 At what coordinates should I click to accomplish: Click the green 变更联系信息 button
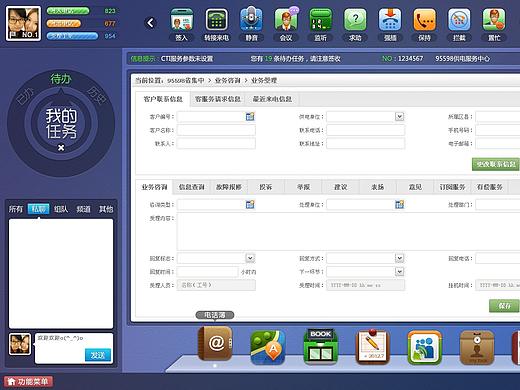tap(496, 164)
